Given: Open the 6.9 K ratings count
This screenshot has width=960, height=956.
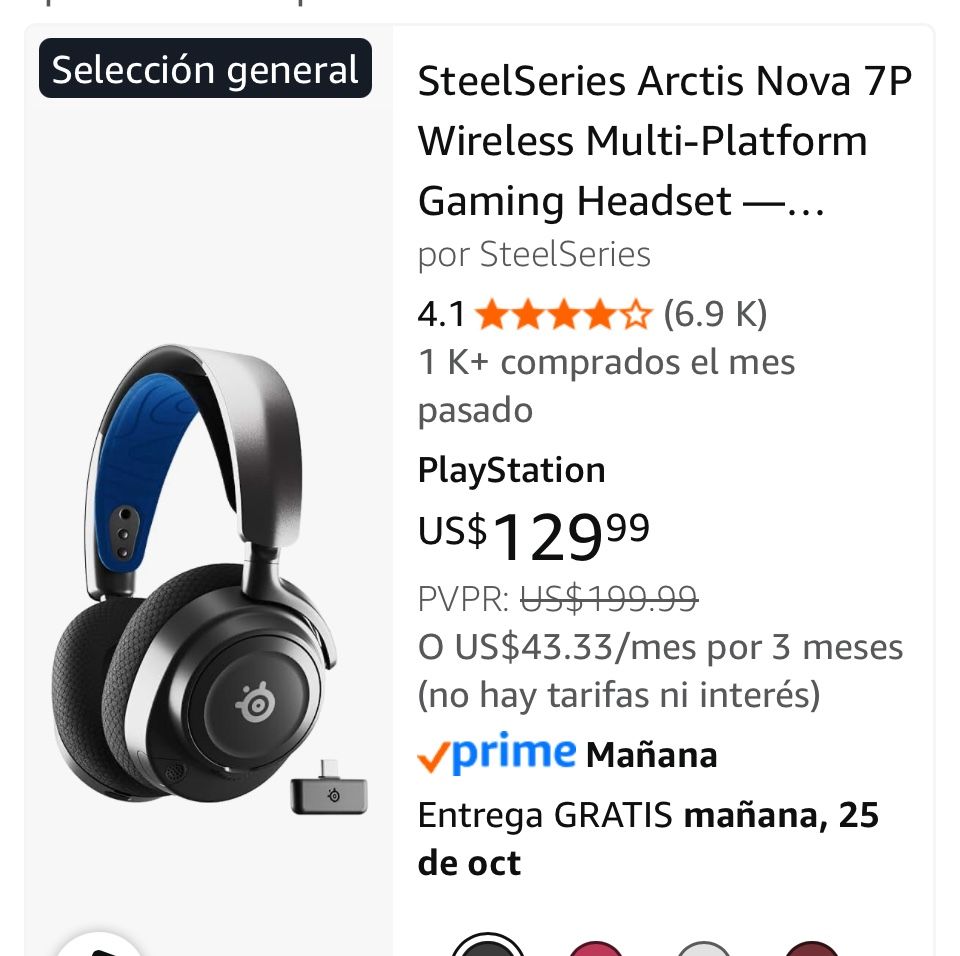Looking at the screenshot, I should (714, 314).
